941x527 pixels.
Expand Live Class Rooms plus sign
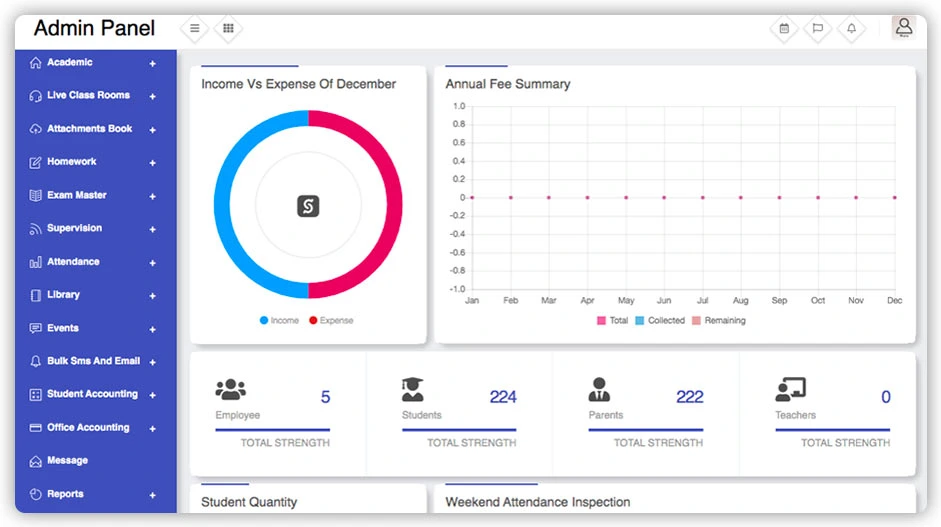click(153, 97)
